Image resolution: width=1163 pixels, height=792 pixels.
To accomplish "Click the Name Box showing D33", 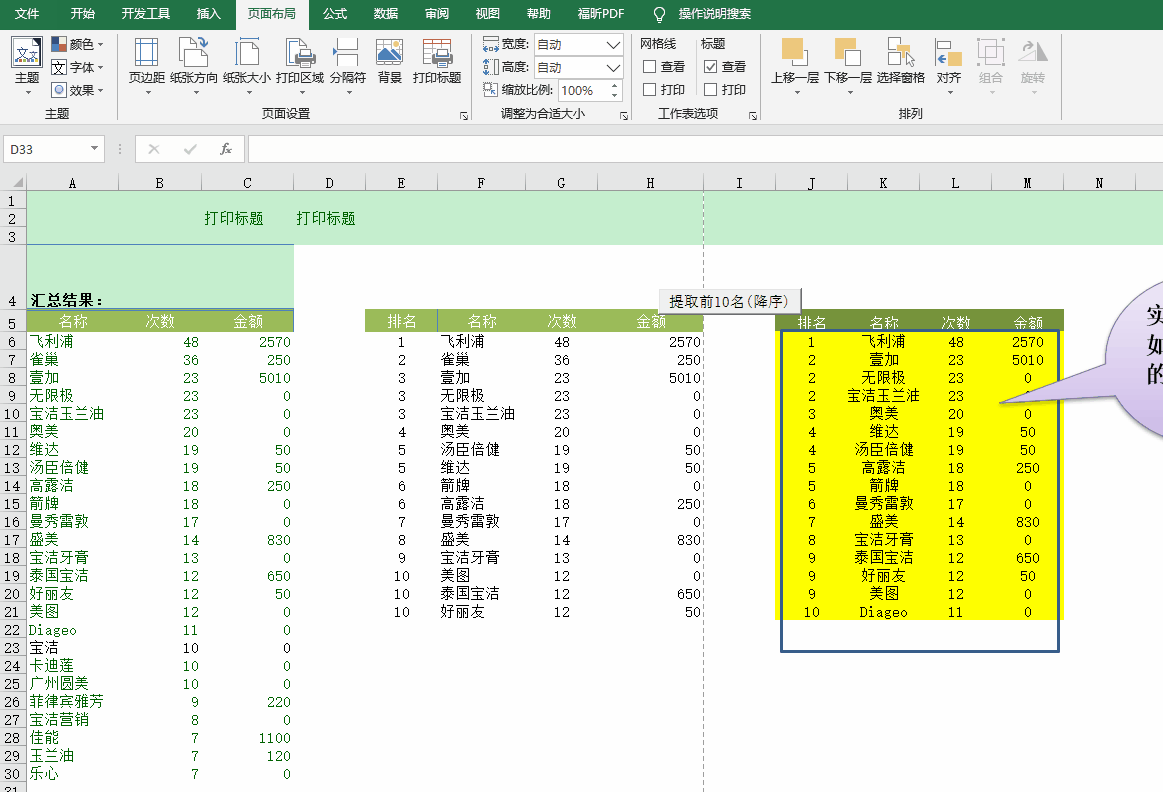I will coord(45,149).
